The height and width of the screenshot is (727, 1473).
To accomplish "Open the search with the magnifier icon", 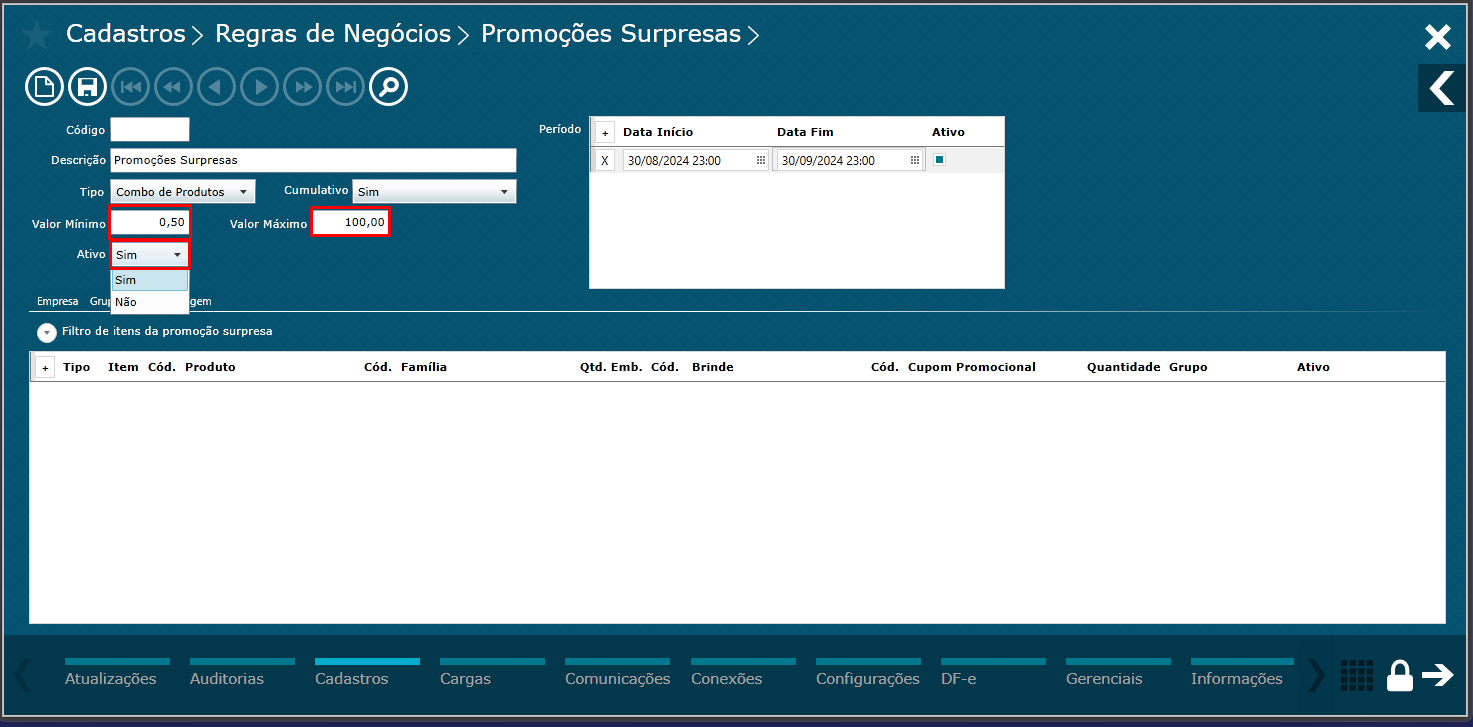I will point(388,86).
